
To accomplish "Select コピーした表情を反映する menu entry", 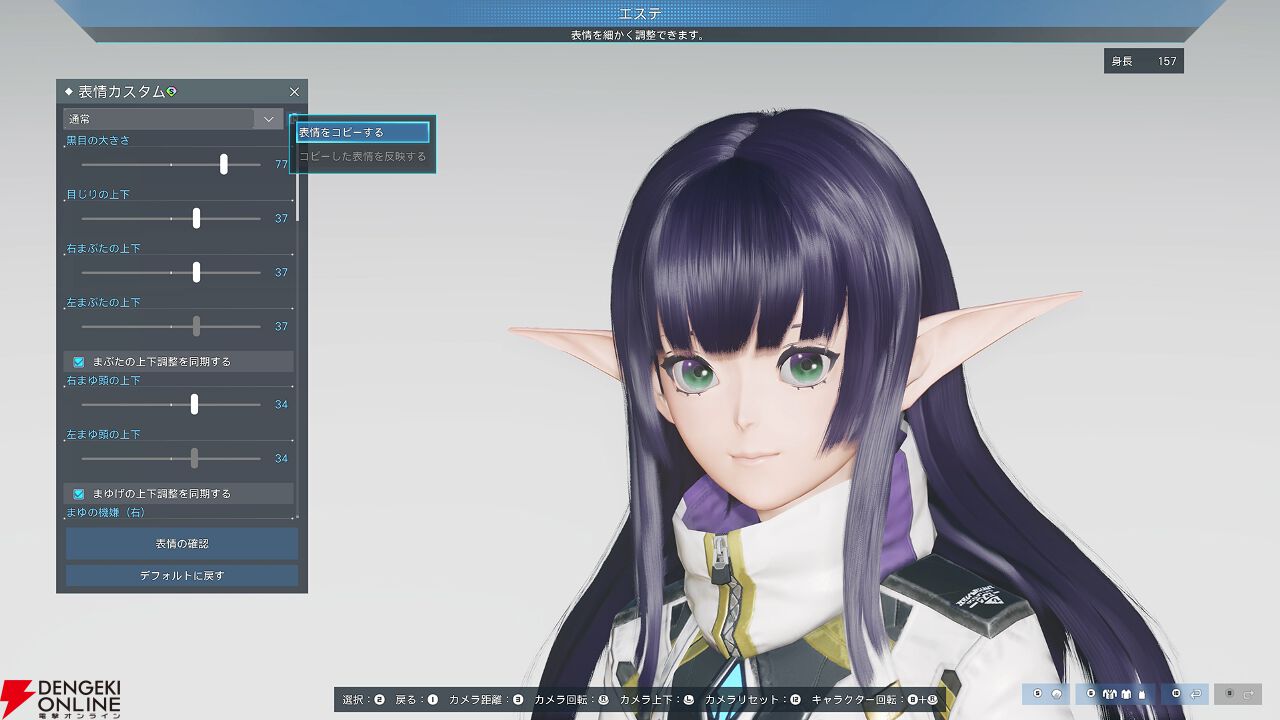I will pos(362,157).
